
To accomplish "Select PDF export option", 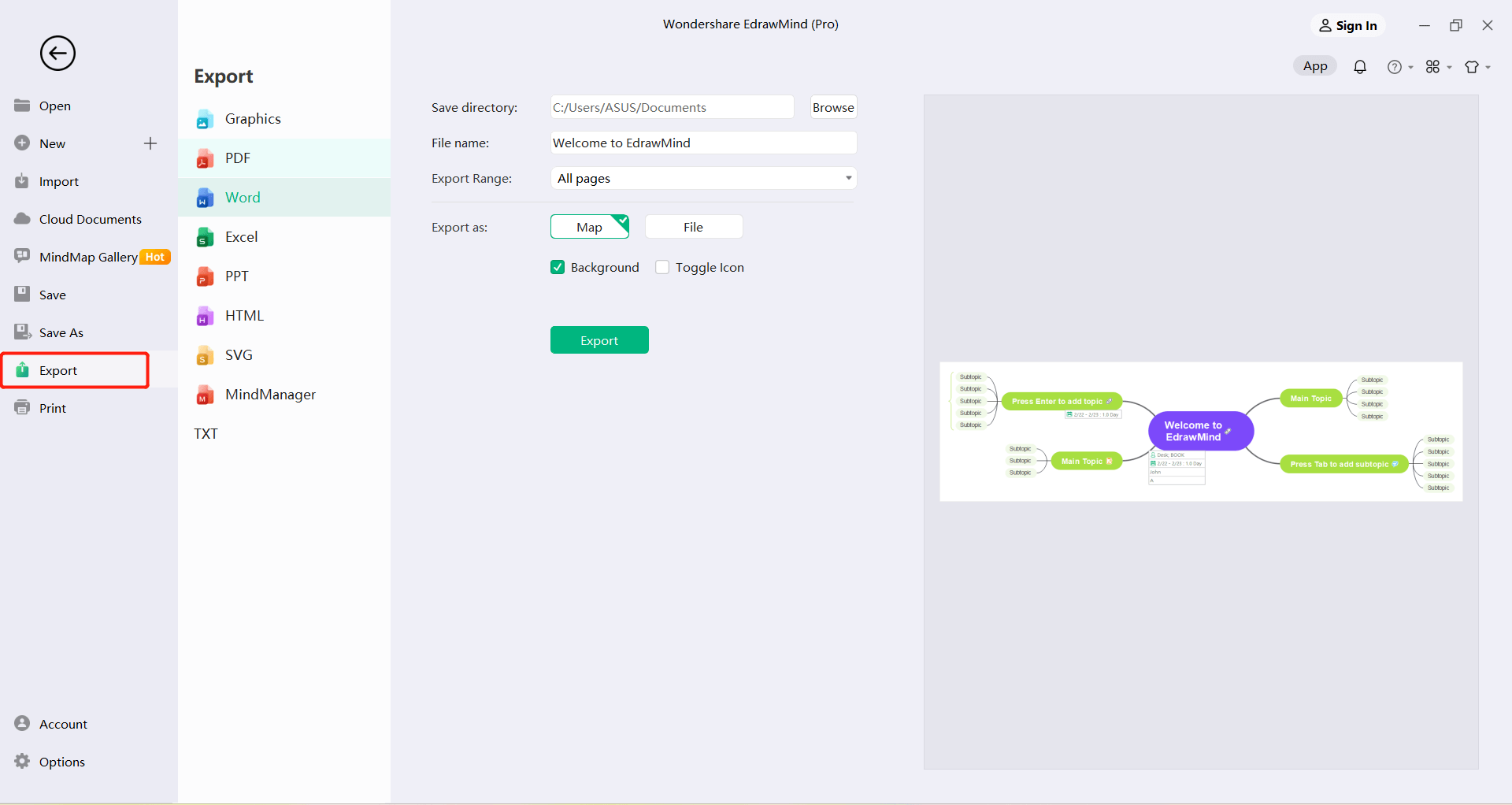I will pyautogui.click(x=284, y=158).
